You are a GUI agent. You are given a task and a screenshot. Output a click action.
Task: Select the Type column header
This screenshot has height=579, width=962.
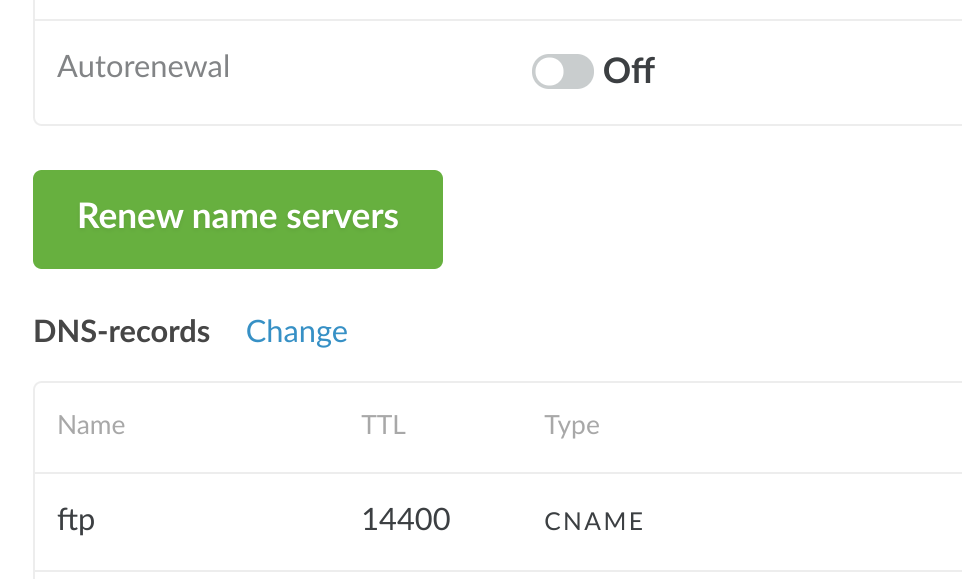572,425
